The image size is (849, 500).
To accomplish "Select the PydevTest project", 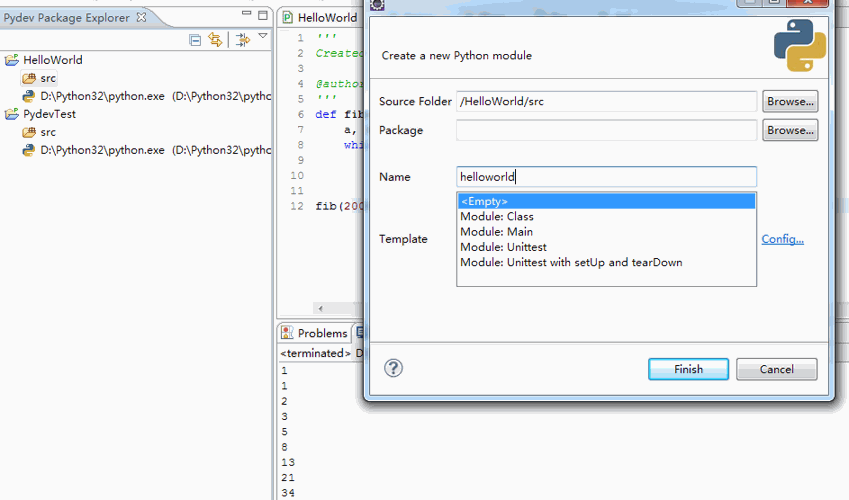I will point(49,114).
